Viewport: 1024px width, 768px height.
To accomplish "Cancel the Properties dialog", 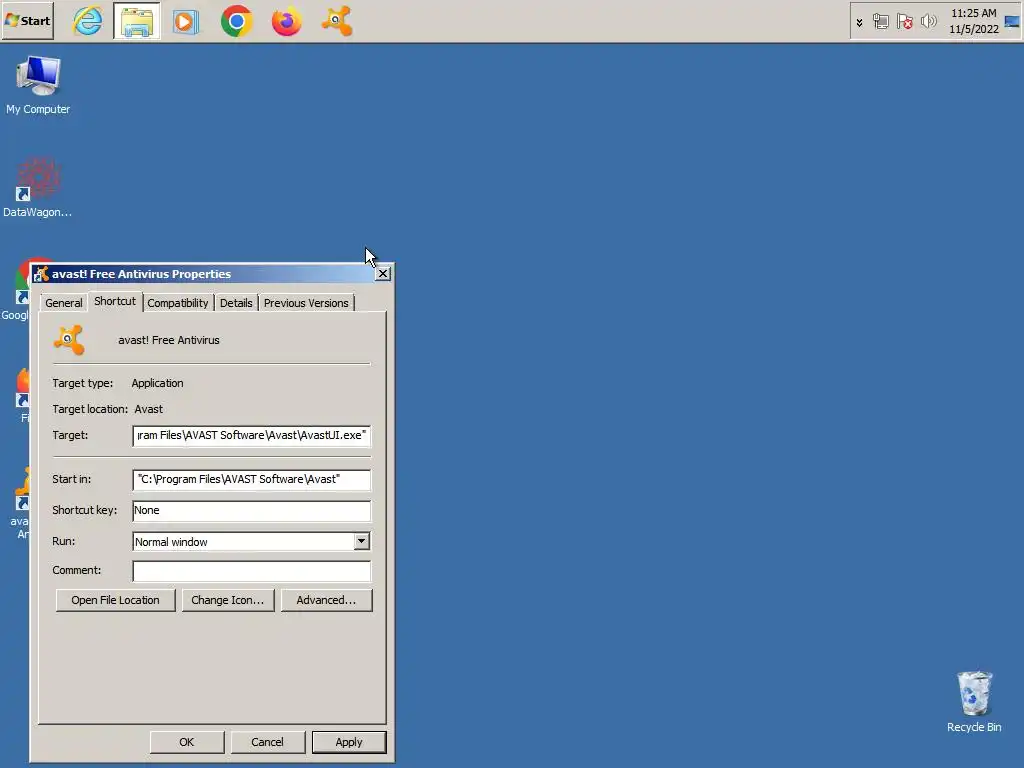I will (268, 742).
